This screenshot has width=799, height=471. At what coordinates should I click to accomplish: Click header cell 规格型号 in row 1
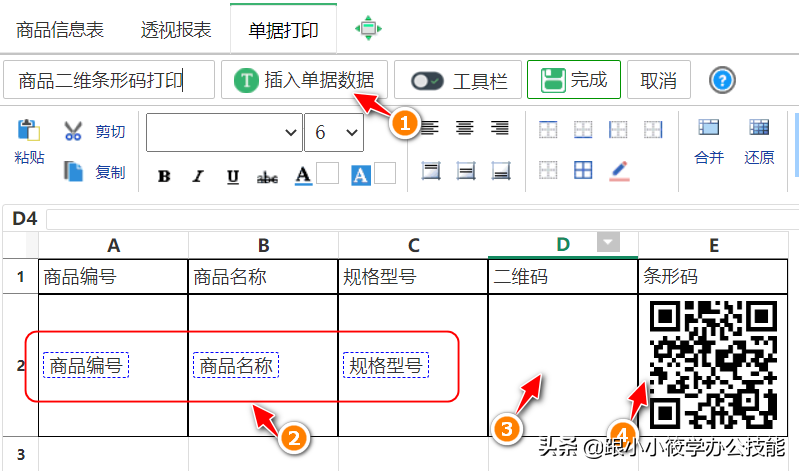click(x=413, y=276)
